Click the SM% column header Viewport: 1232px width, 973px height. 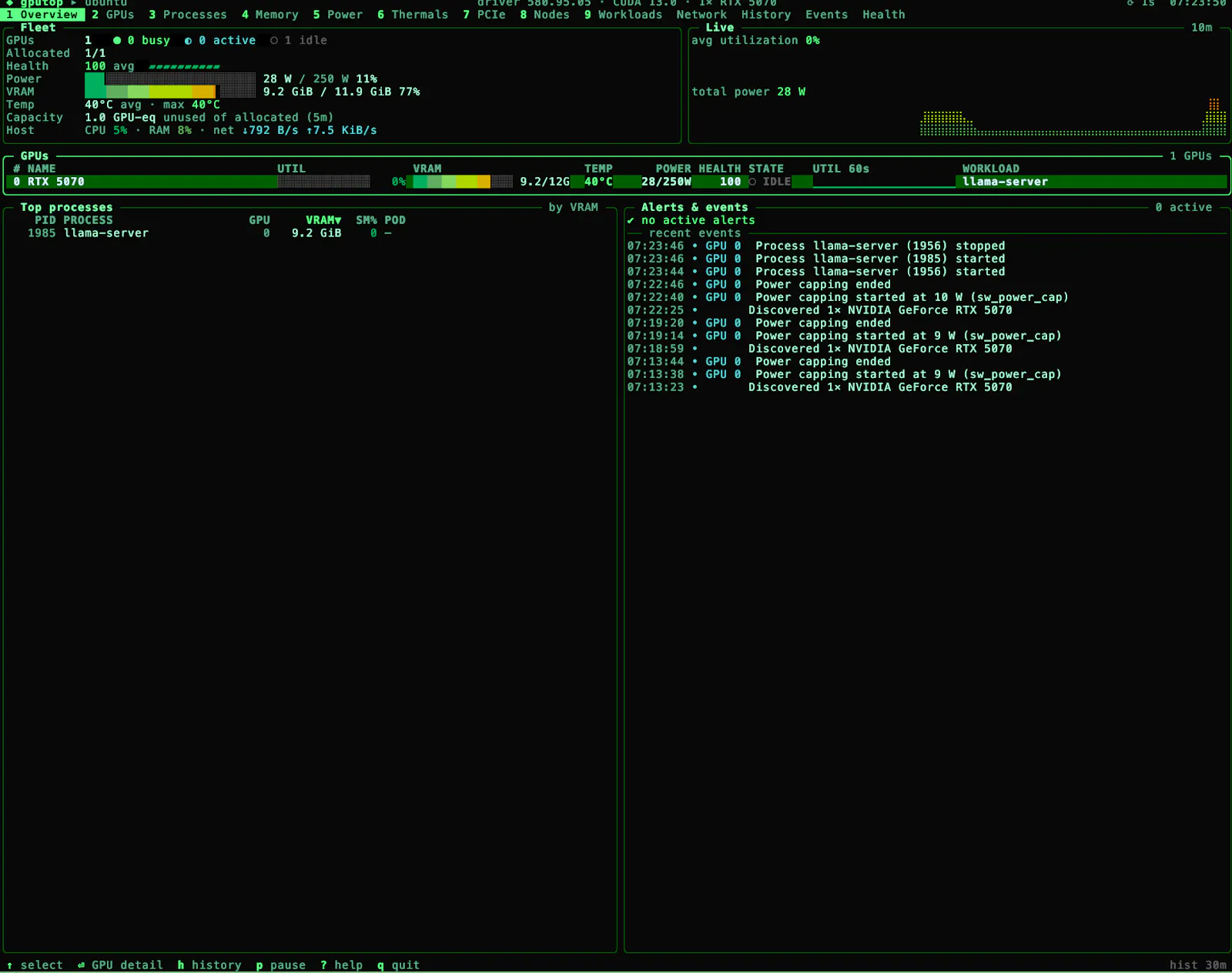(x=367, y=220)
